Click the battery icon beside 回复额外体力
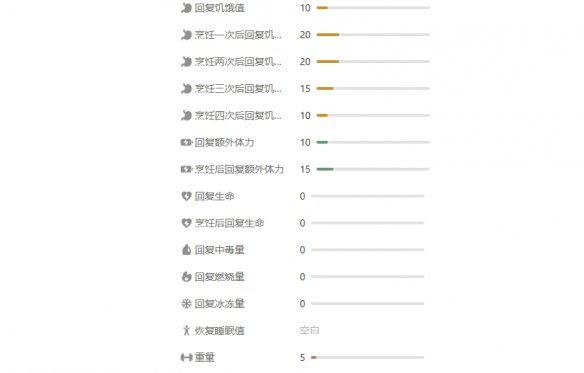Image resolution: width=584 pixels, height=373 pixels. [186, 142]
